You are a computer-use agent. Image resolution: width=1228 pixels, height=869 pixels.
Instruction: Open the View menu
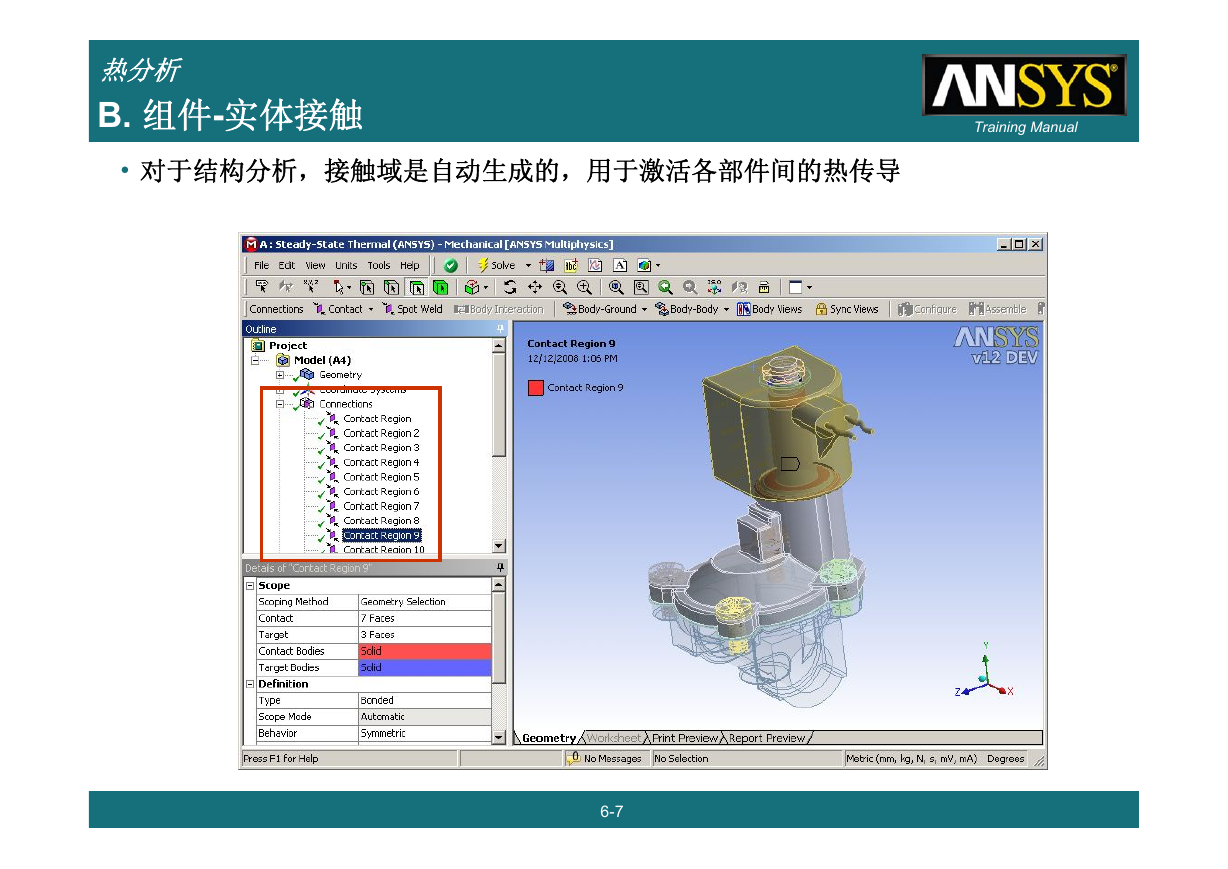point(315,265)
